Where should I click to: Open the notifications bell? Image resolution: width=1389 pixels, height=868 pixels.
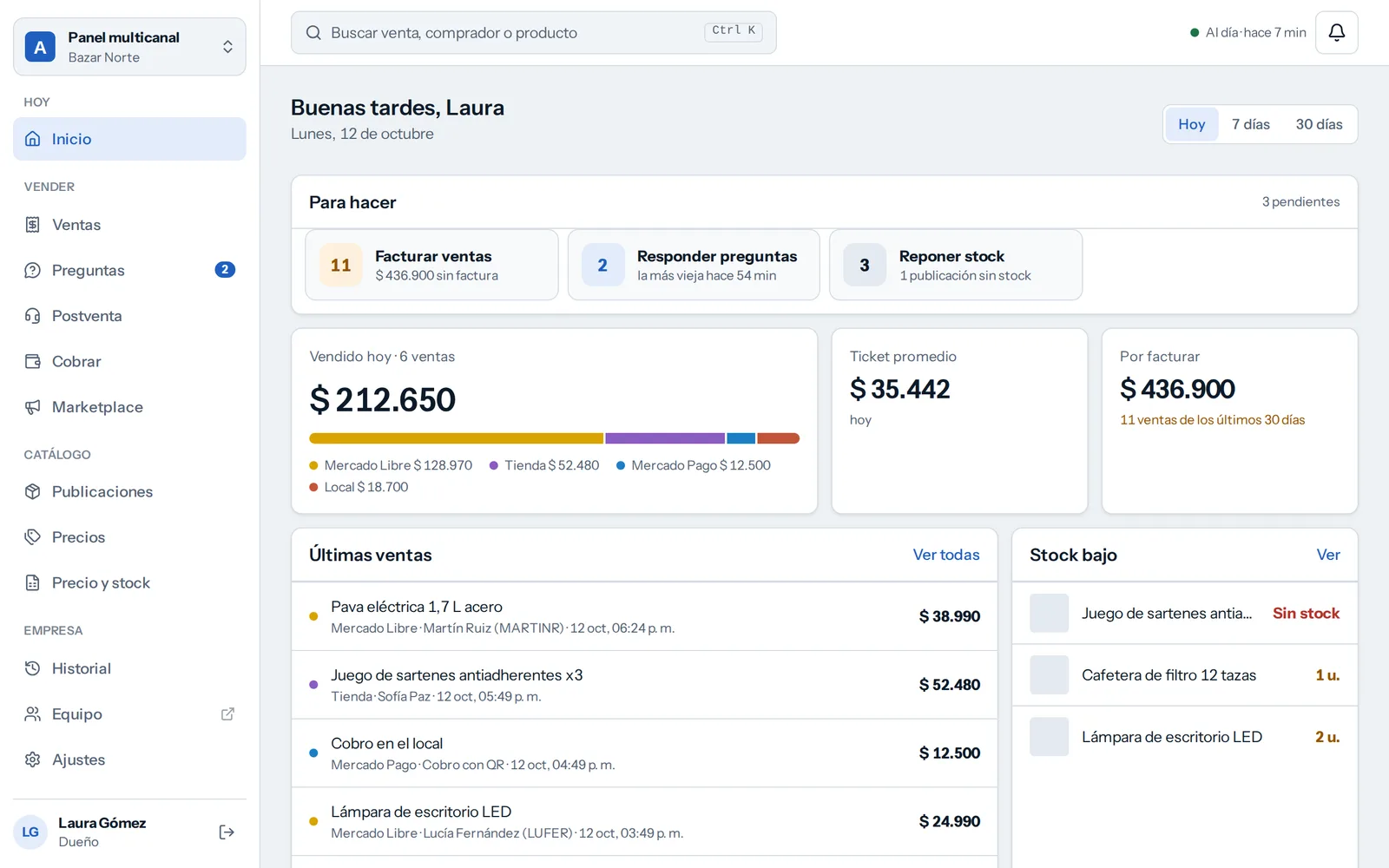click(x=1336, y=33)
